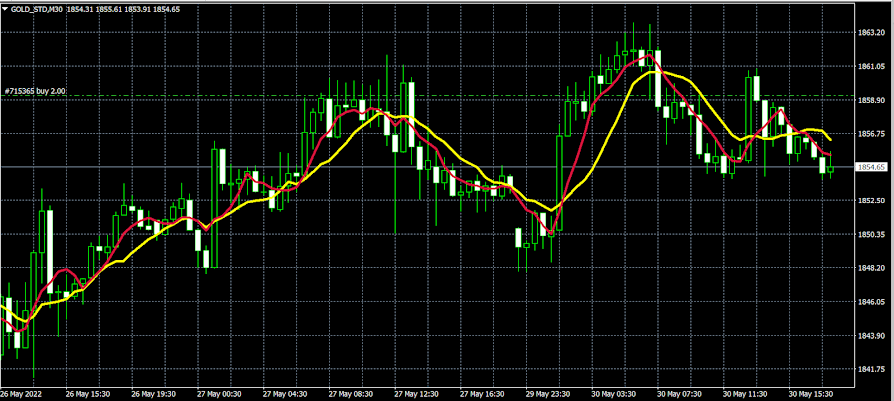Click the 30 May 15:30 time label
Image resolution: width=894 pixels, height=401 pixels.
(811, 394)
